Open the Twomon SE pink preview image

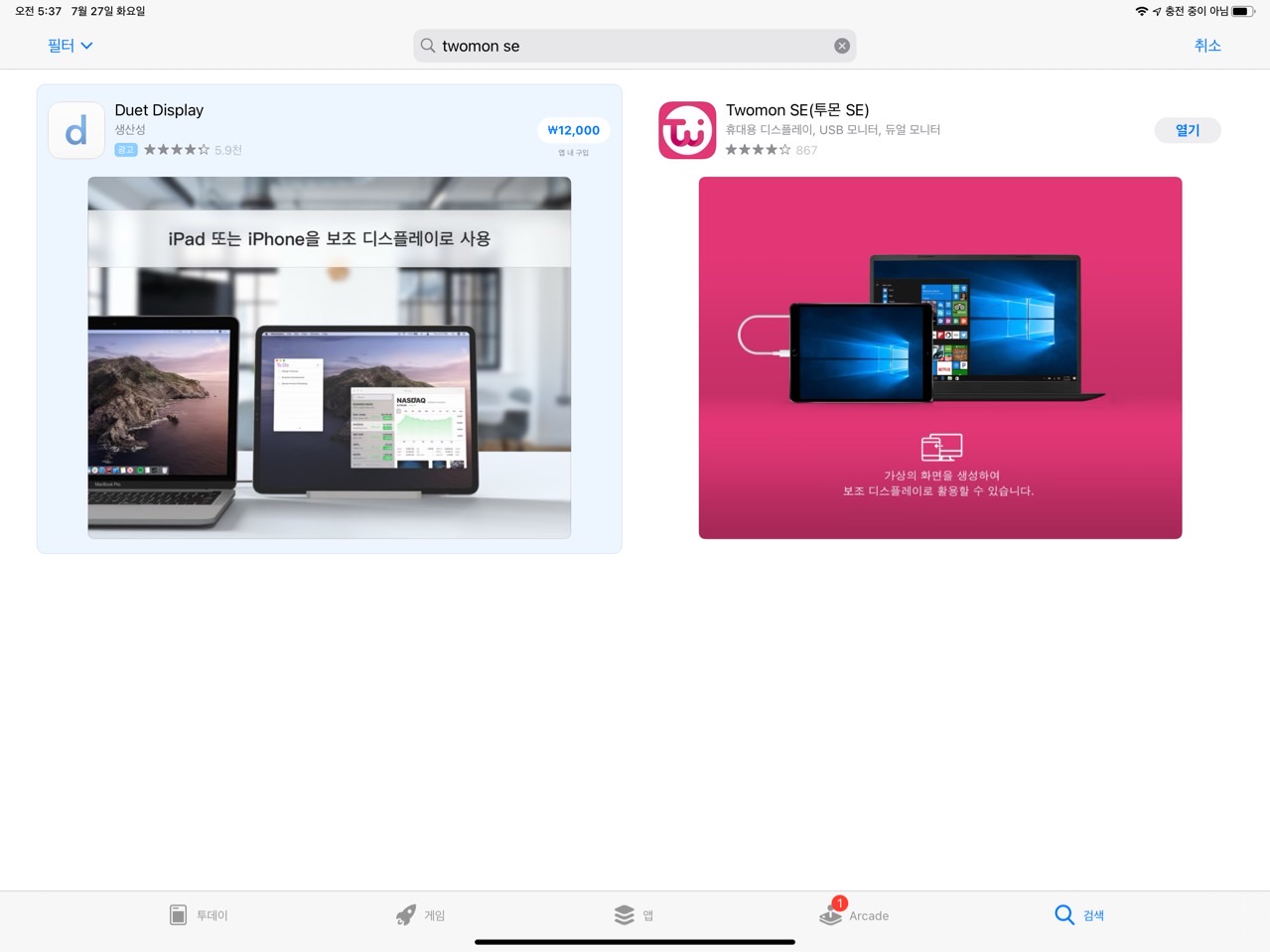point(940,357)
